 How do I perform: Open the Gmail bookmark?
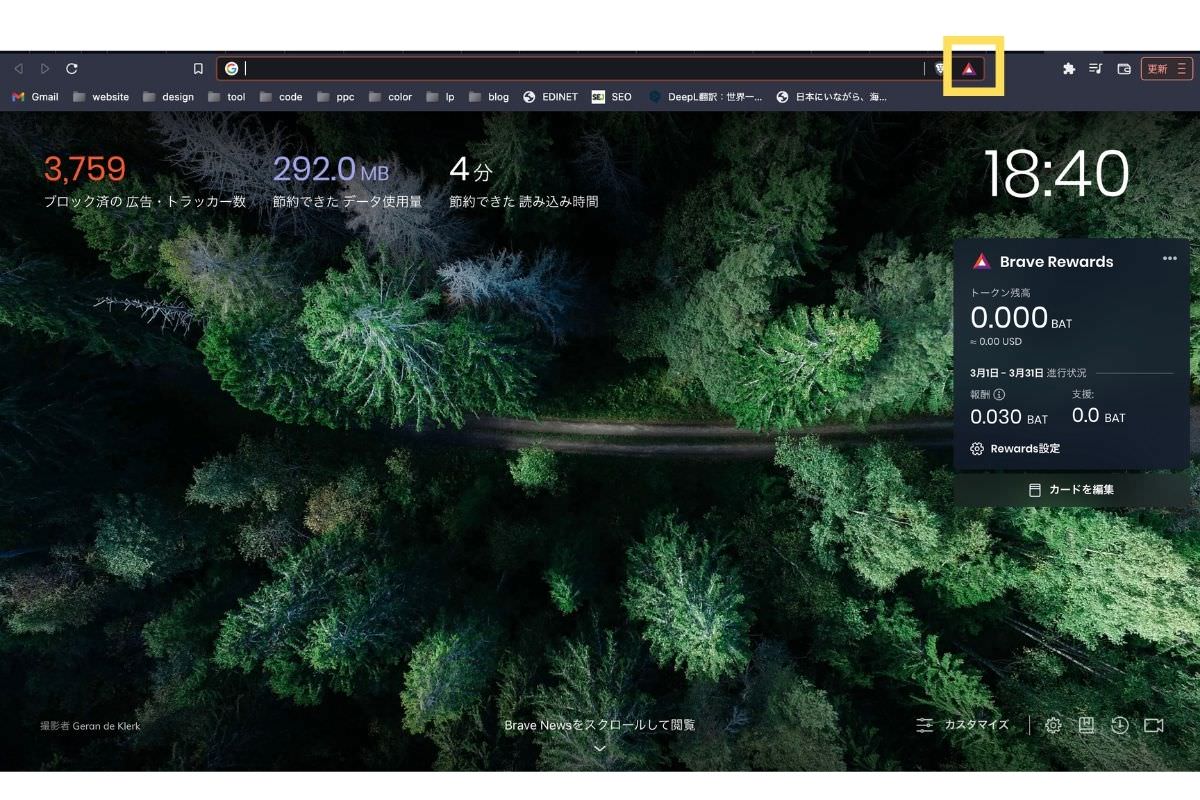click(x=35, y=97)
